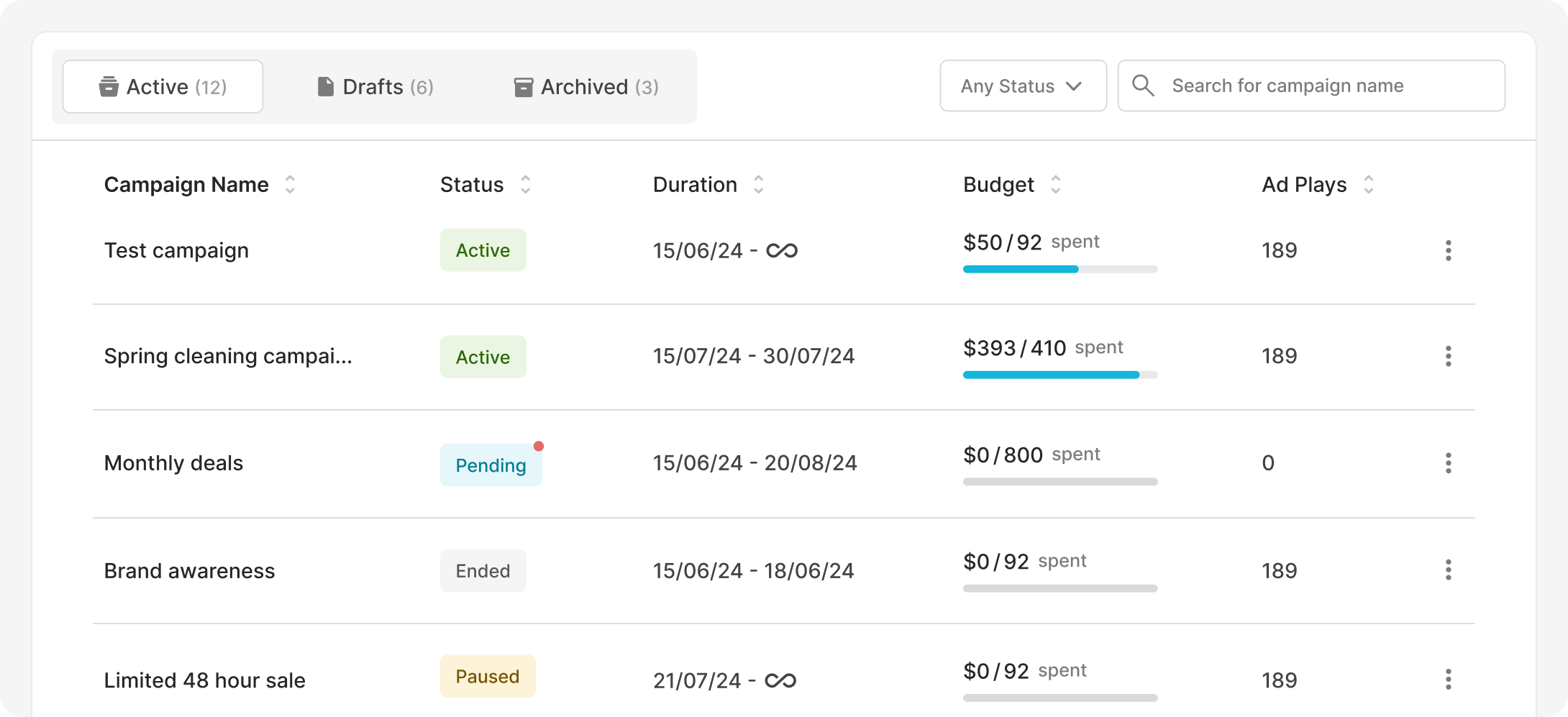Expand the Any Status filter dropdown
Viewport: 1568px width, 717px height.
point(1022,86)
